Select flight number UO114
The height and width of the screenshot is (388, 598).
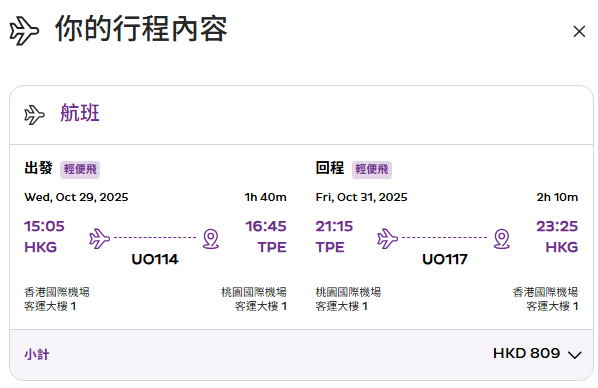pos(155,259)
